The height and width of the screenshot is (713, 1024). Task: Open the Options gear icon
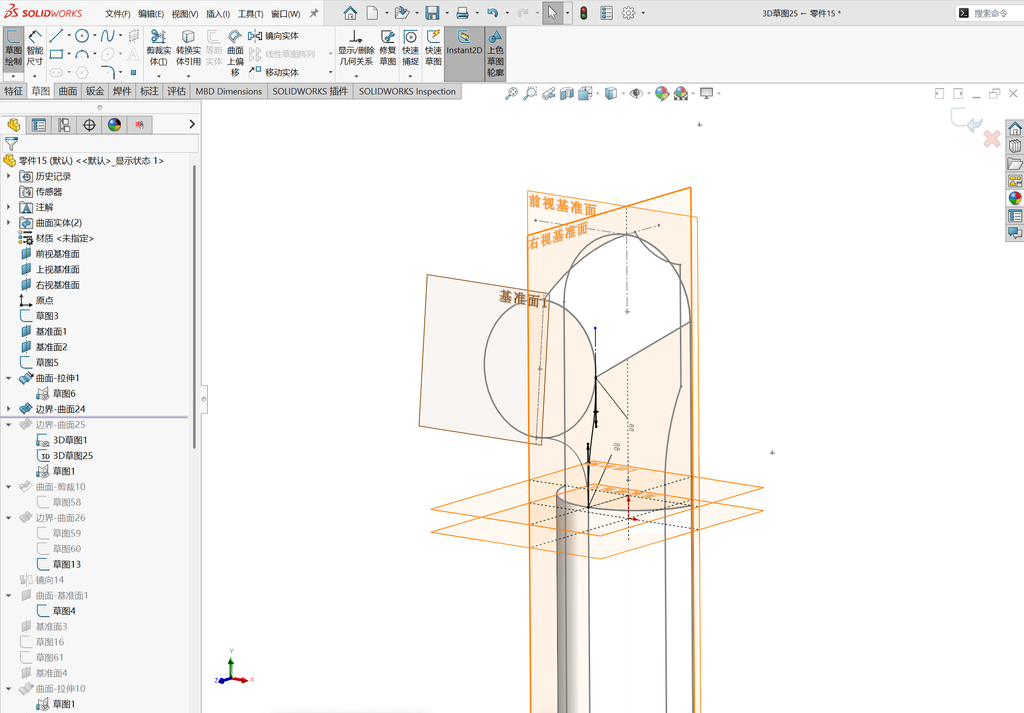(x=628, y=13)
